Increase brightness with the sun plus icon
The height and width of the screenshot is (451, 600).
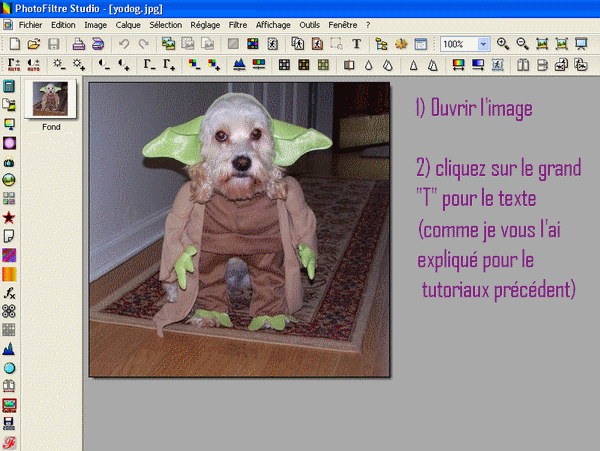pyautogui.click(x=79, y=65)
